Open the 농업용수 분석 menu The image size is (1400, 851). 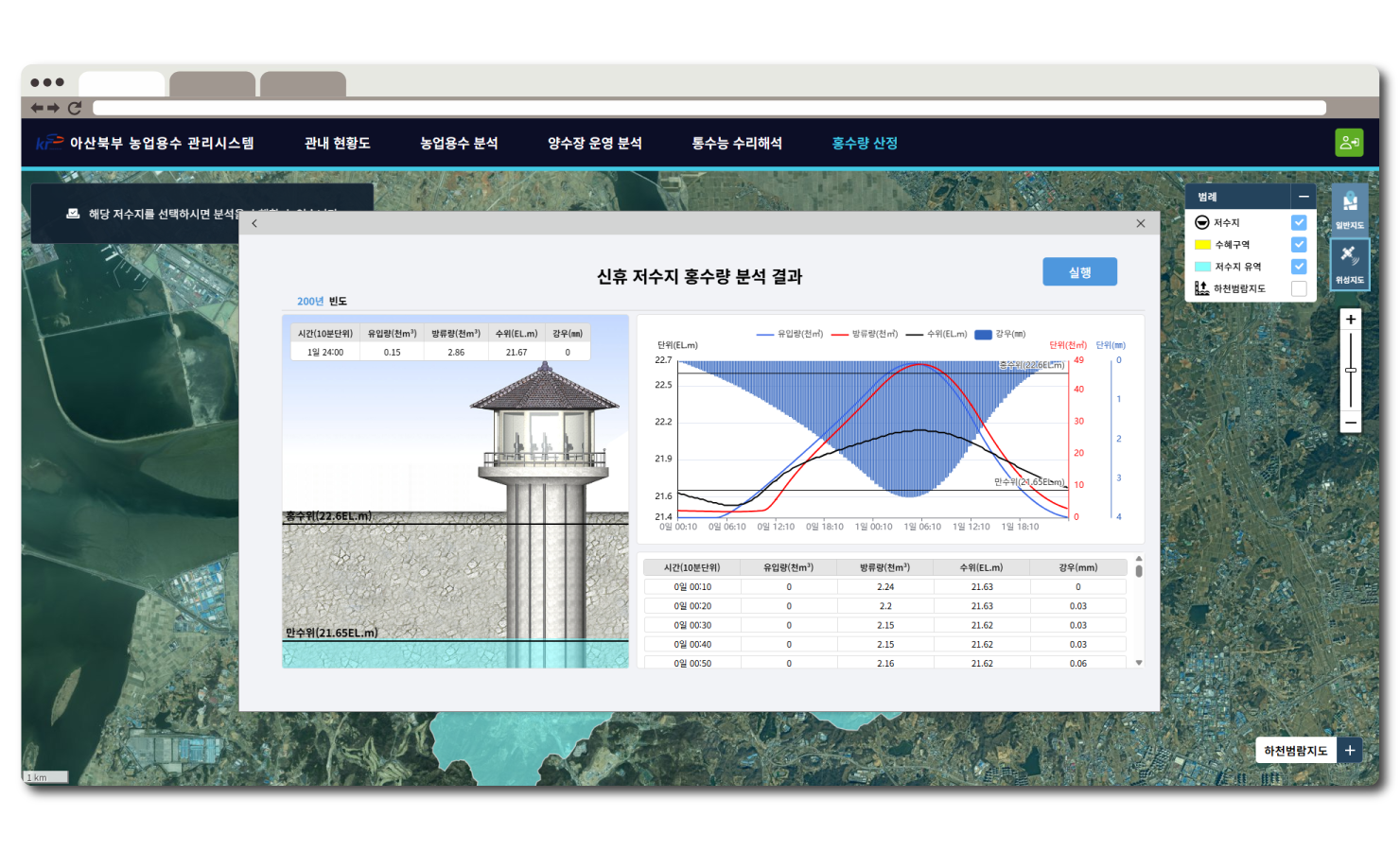[459, 143]
